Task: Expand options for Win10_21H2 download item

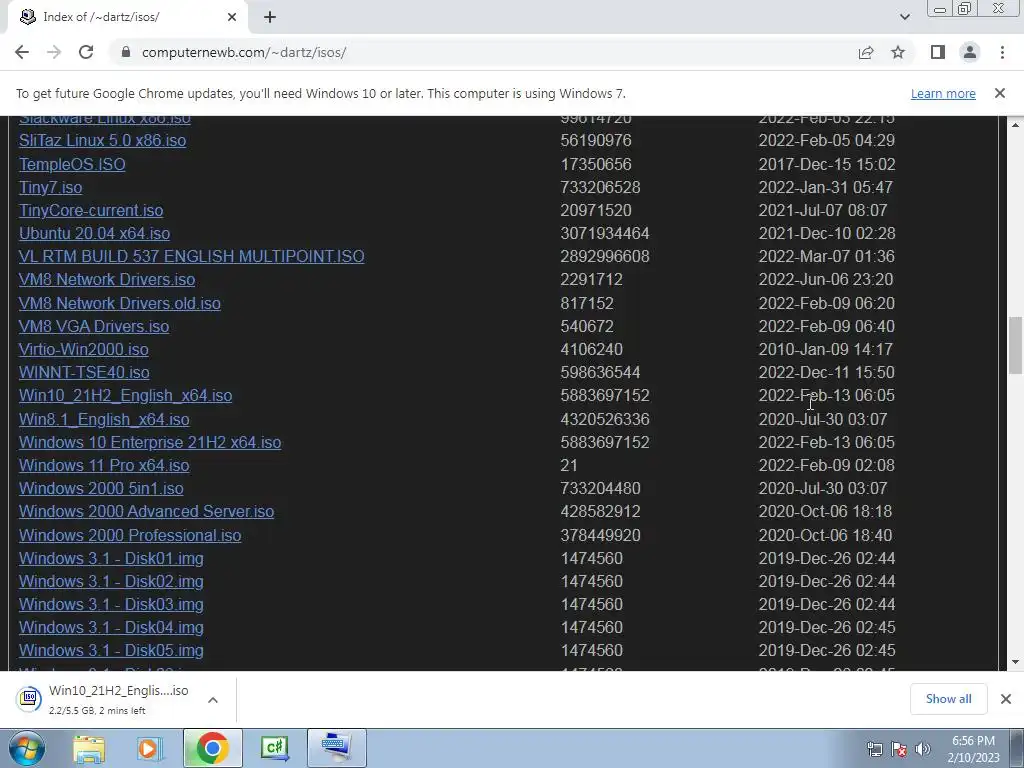Action: click(213, 700)
